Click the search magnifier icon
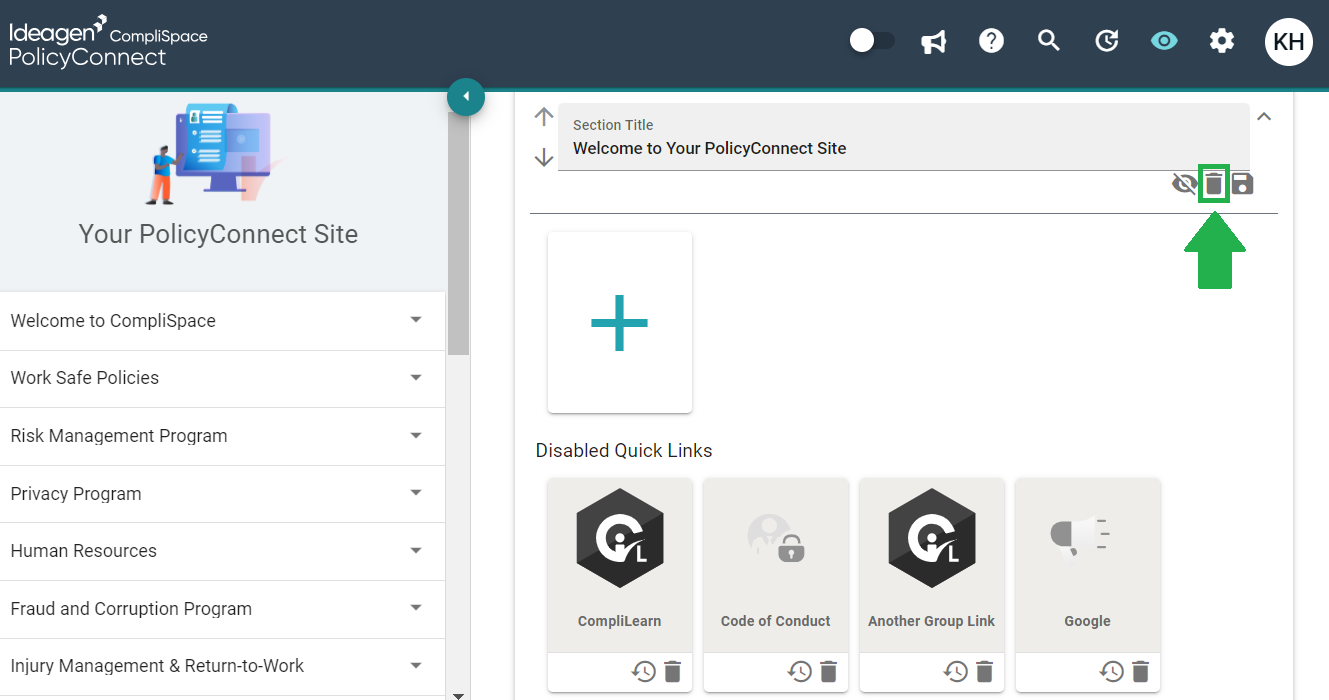The height and width of the screenshot is (700, 1329). click(x=1048, y=41)
